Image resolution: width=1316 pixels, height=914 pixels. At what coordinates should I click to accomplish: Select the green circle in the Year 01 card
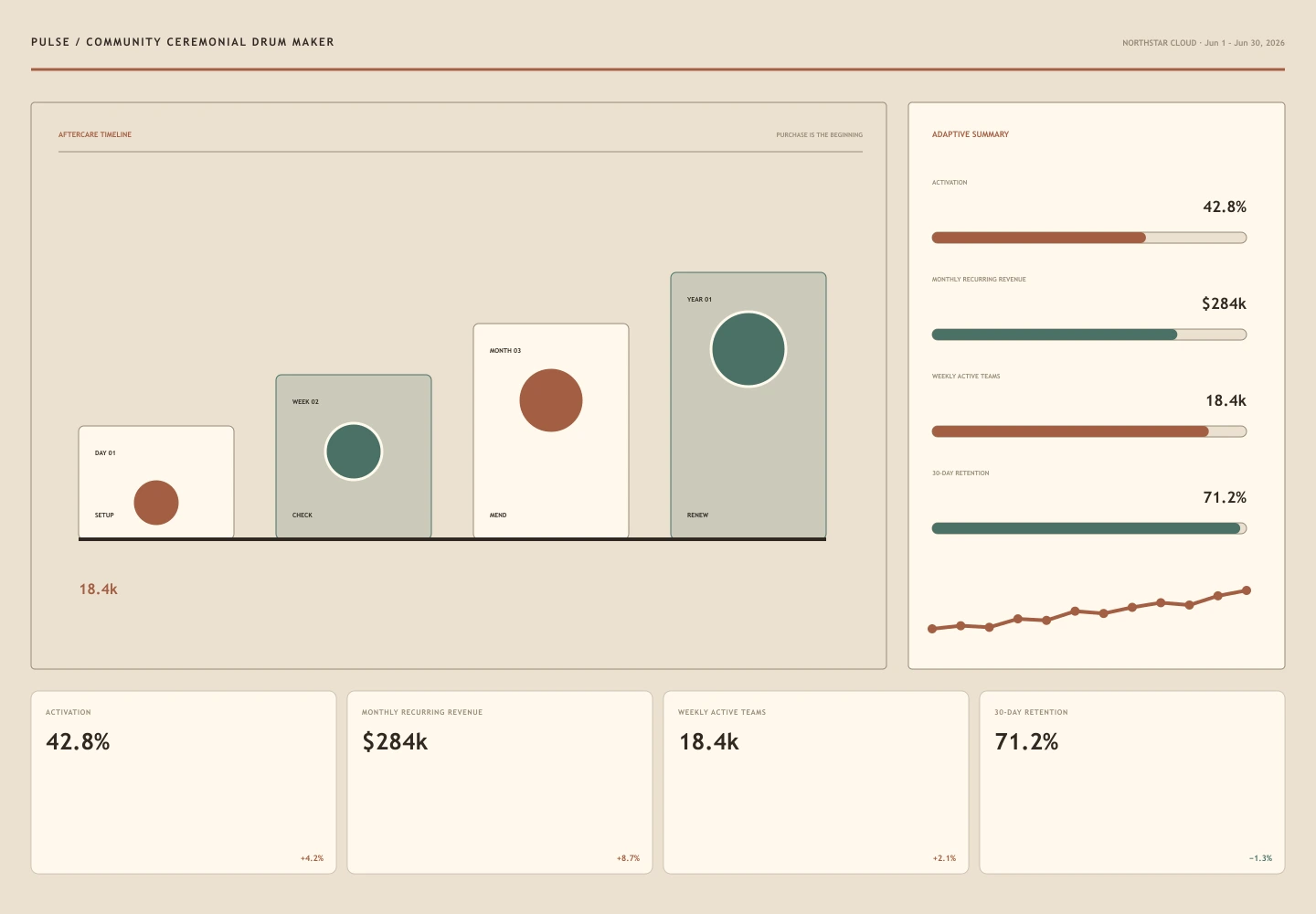click(748, 349)
